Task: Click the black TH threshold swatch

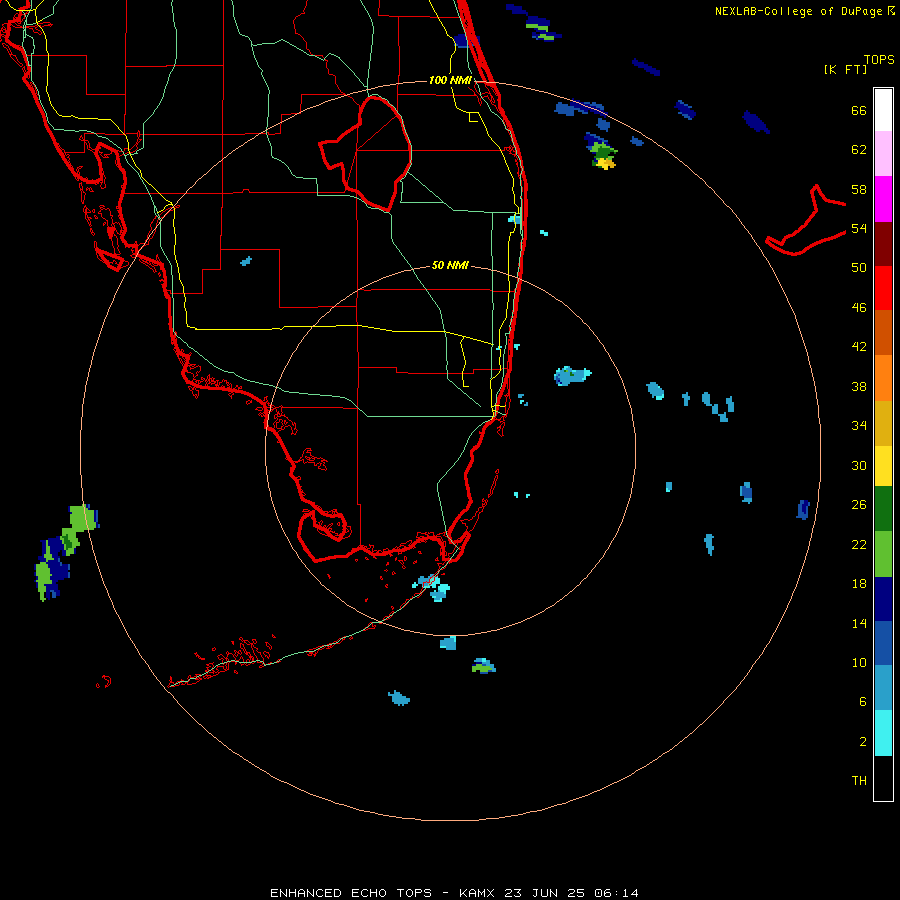Action: 883,777
